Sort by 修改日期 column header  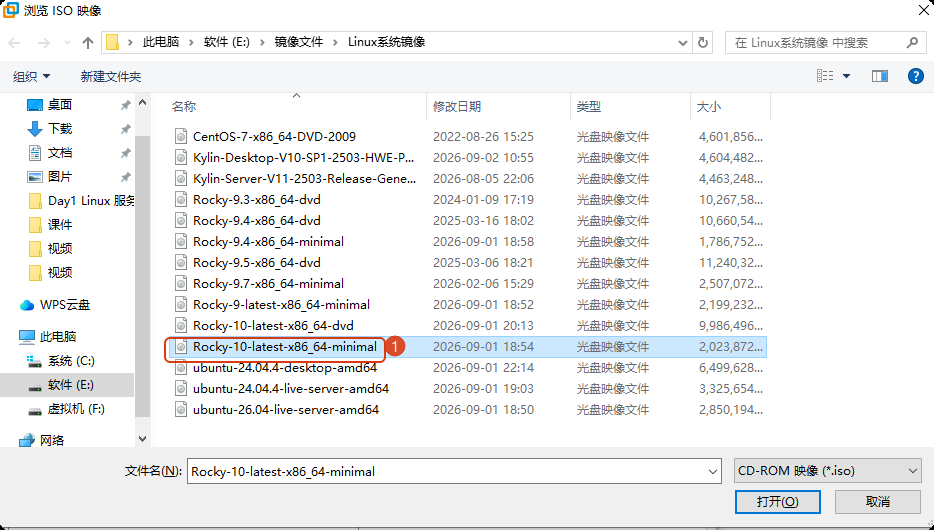(457, 107)
